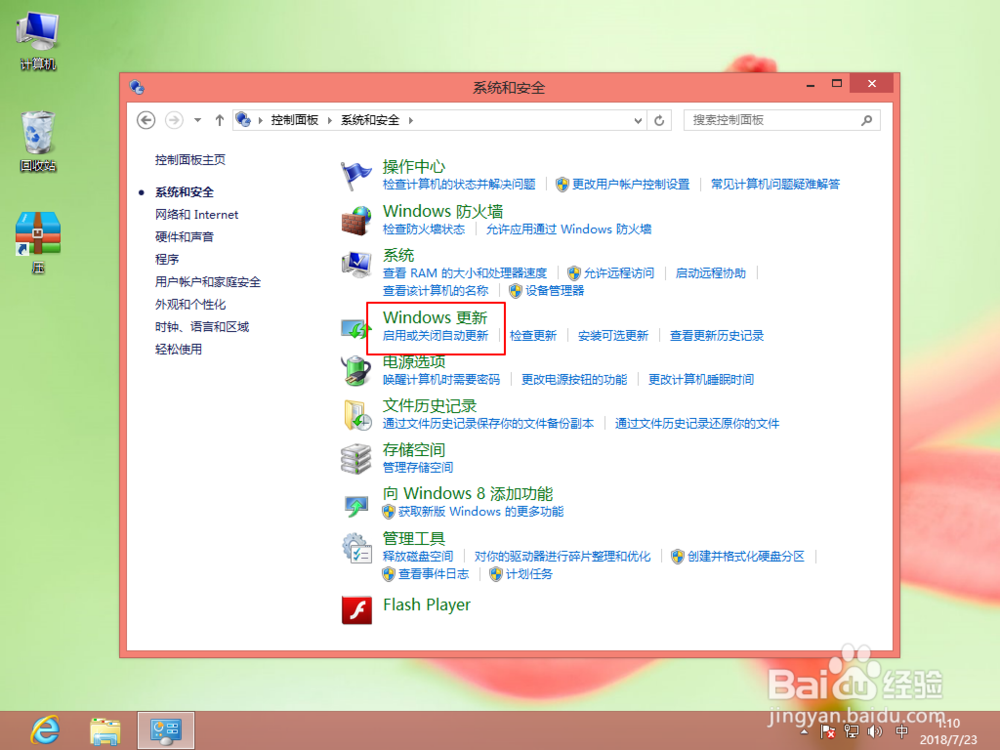Open the 文件历史记录 folder icon
This screenshot has width=1000, height=750.
[356, 415]
